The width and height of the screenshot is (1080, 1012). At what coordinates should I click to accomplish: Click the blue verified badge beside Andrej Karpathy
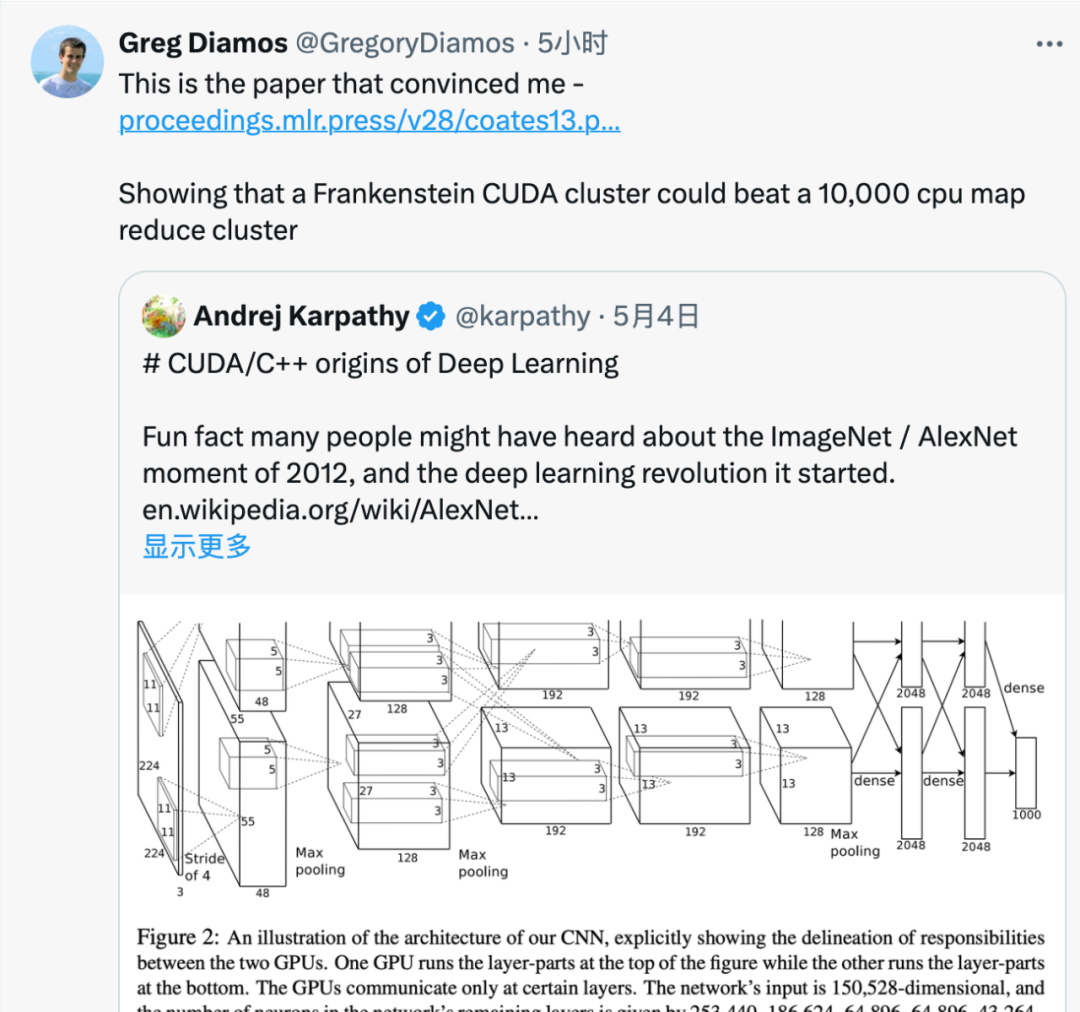pos(430,316)
